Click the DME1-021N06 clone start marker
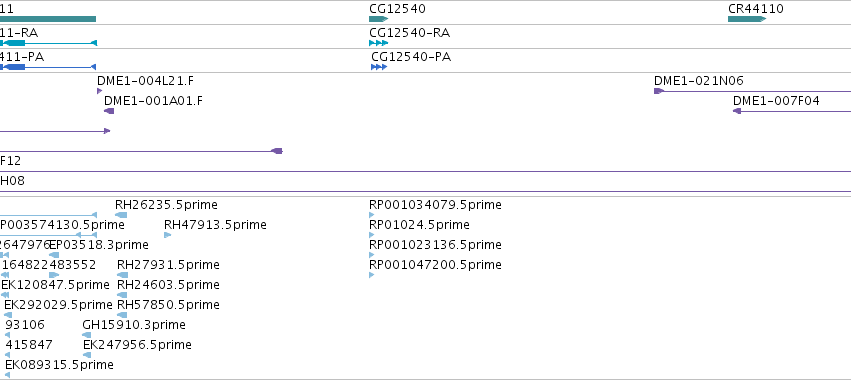The height and width of the screenshot is (380, 851). click(659, 91)
